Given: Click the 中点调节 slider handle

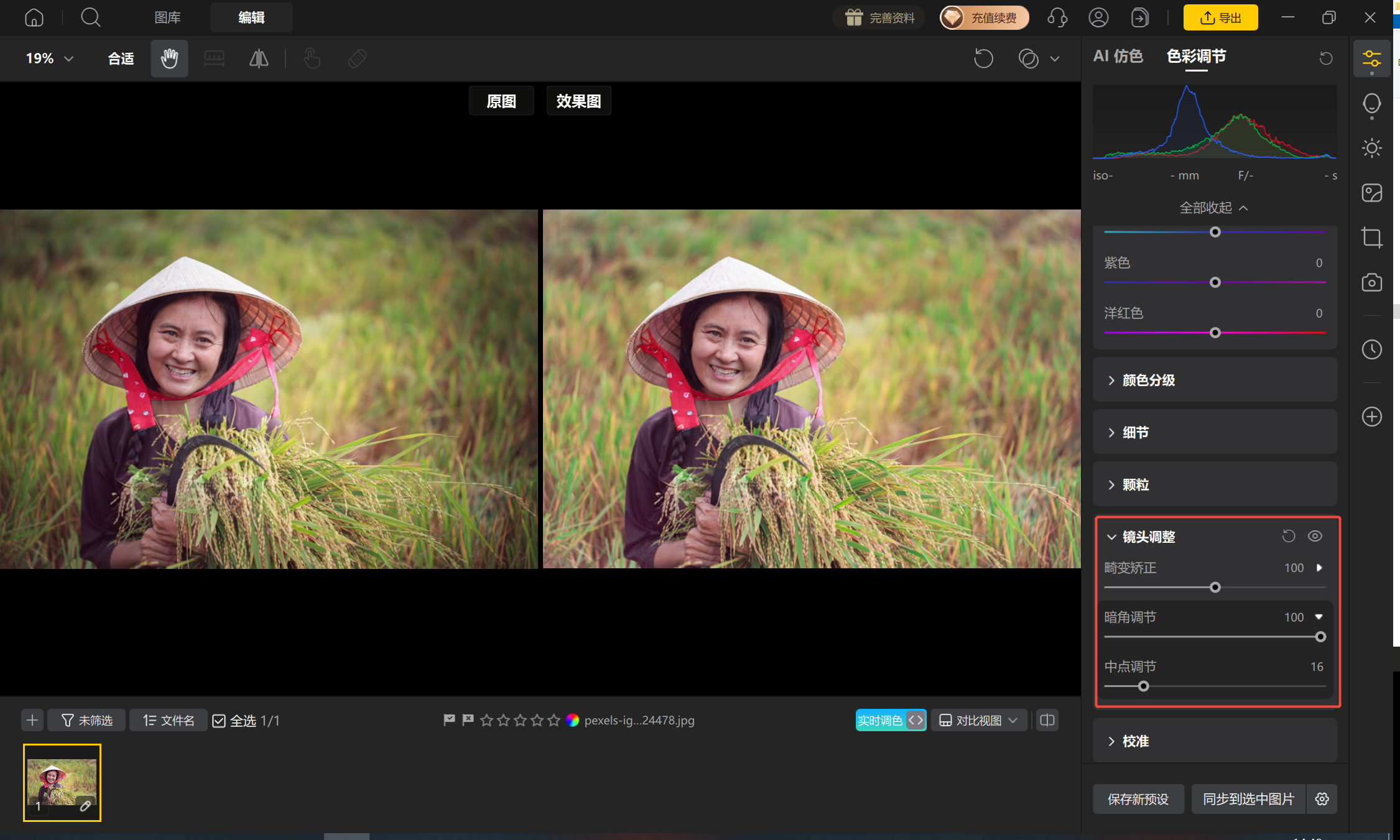Looking at the screenshot, I should tap(1143, 686).
